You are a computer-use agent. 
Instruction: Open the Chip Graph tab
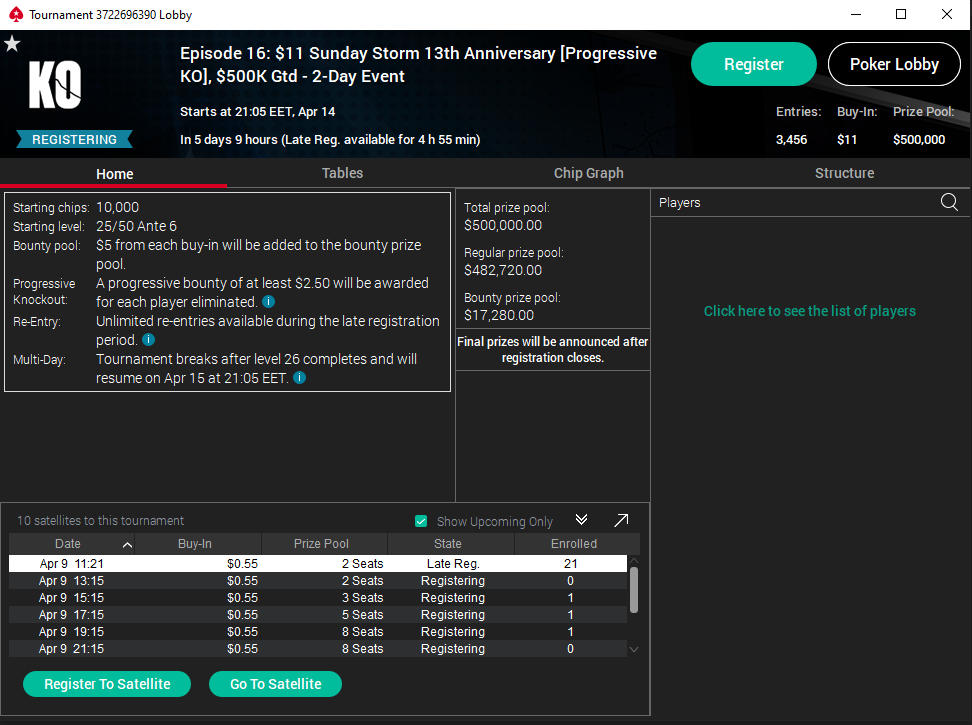(588, 173)
